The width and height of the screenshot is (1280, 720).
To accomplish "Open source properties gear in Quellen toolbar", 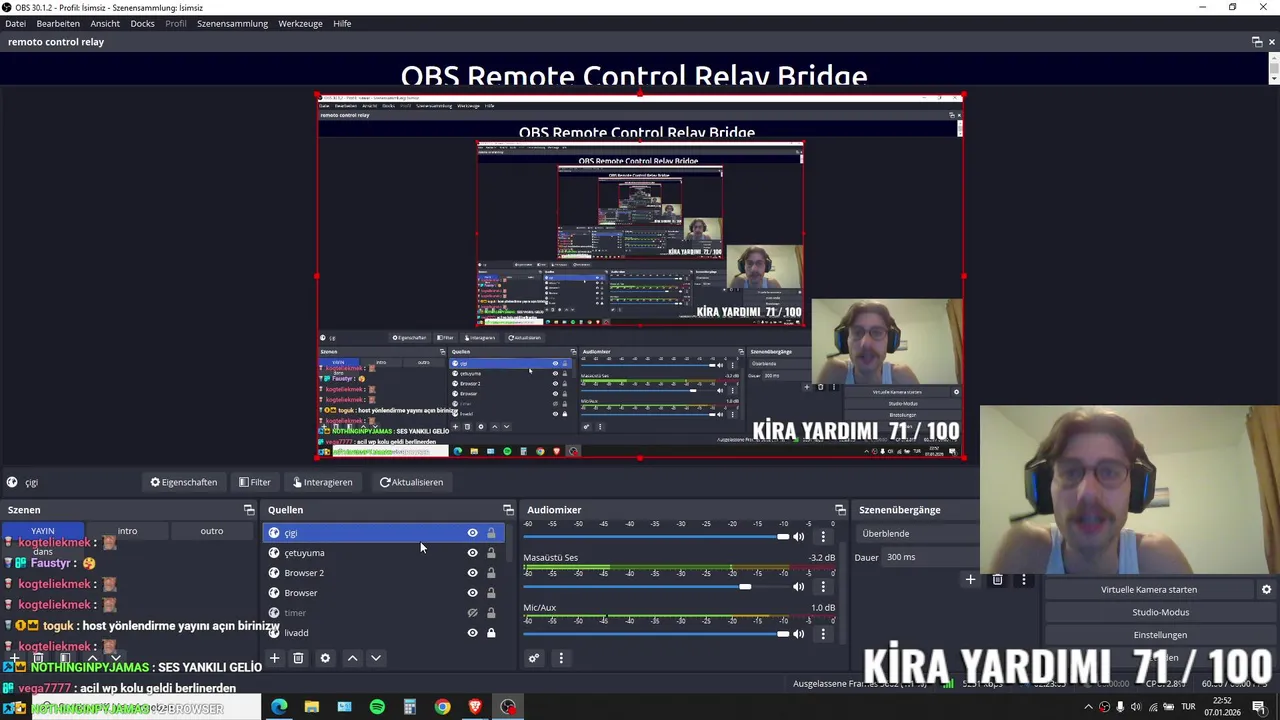I will click(325, 658).
